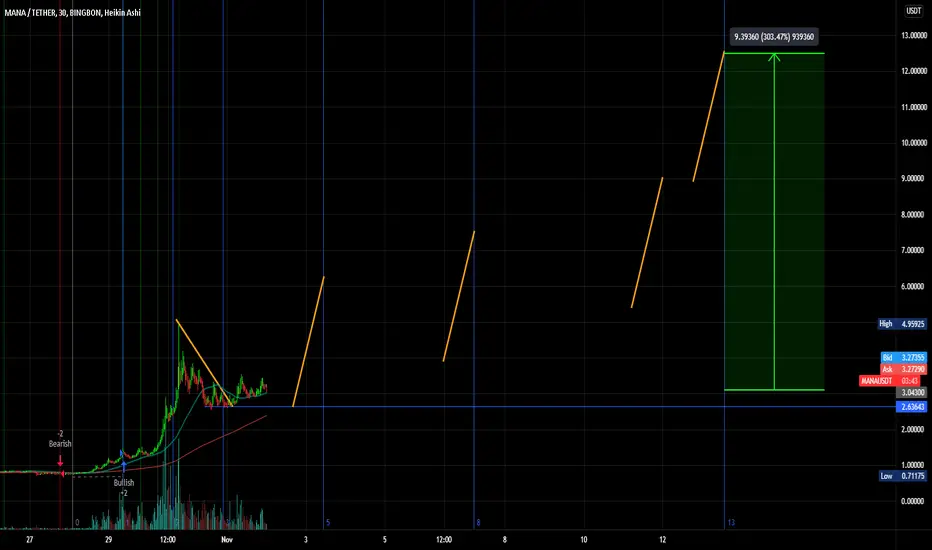Viewport: 932px width, 550px height.
Task: Click the MANA / TETHER symbol title
Action: click(x=30, y=12)
